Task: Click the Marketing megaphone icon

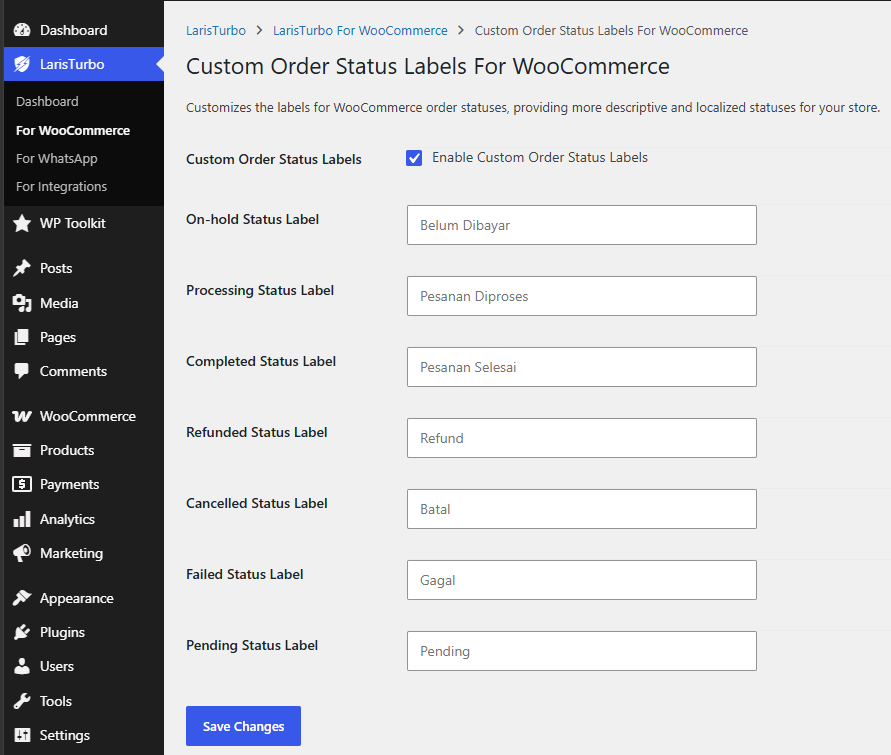Action: click(x=22, y=553)
